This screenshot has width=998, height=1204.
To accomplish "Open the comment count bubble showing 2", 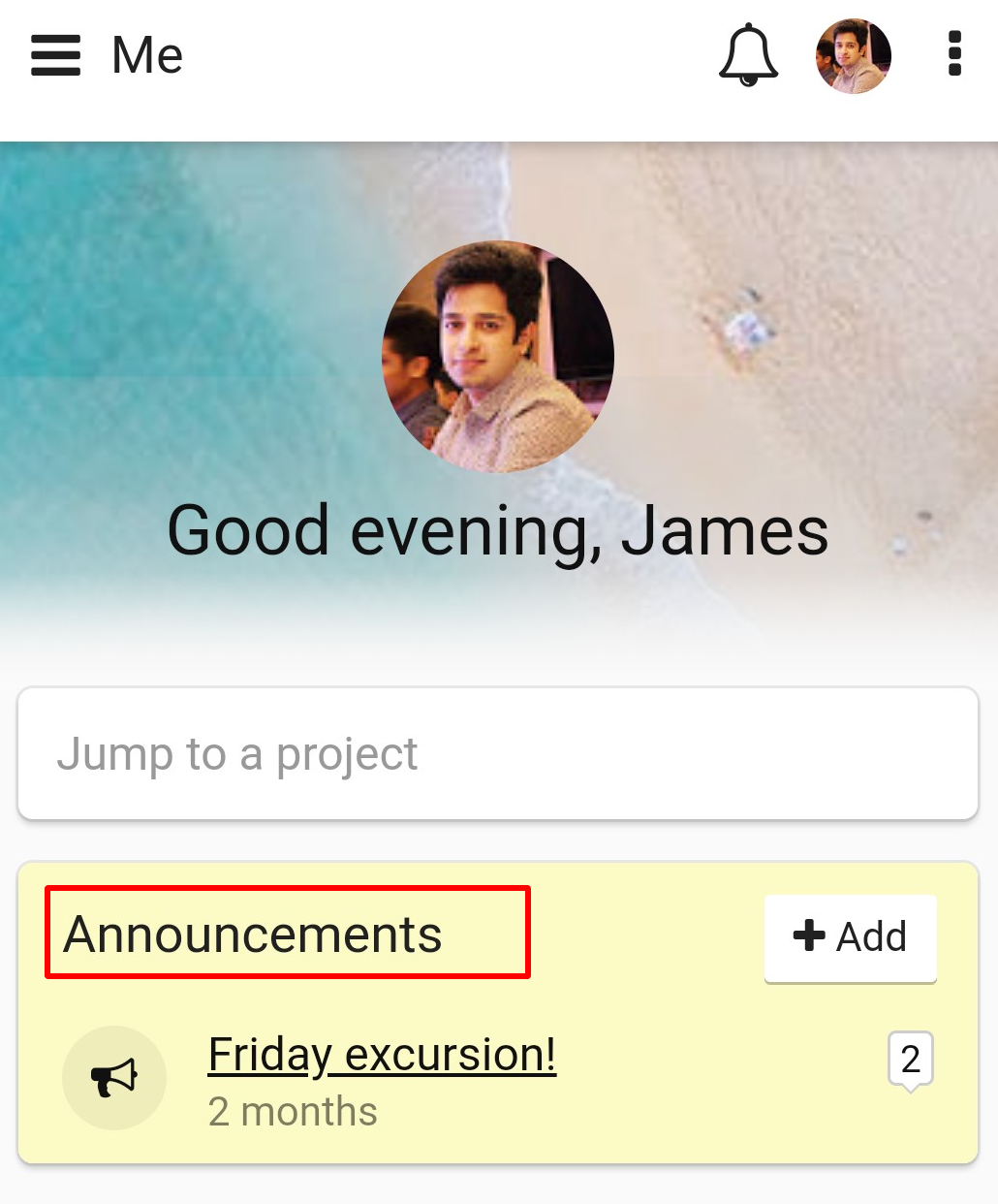I will [911, 1061].
